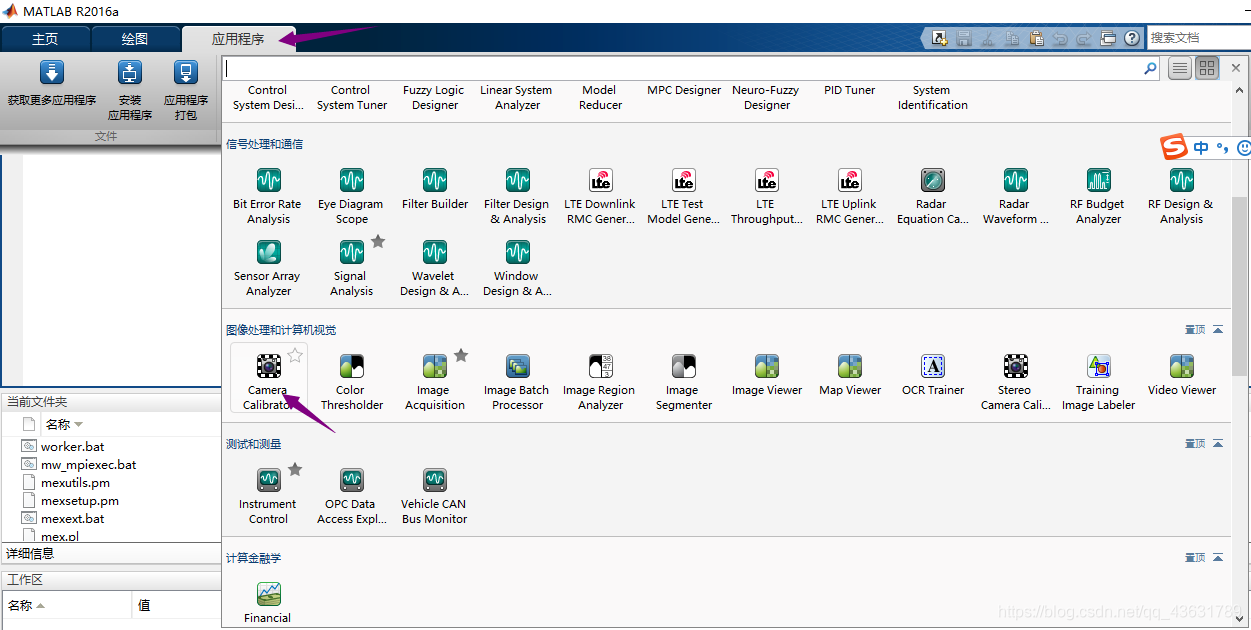Pin 测试和测量 section to top (置顶)

pyautogui.click(x=1194, y=443)
